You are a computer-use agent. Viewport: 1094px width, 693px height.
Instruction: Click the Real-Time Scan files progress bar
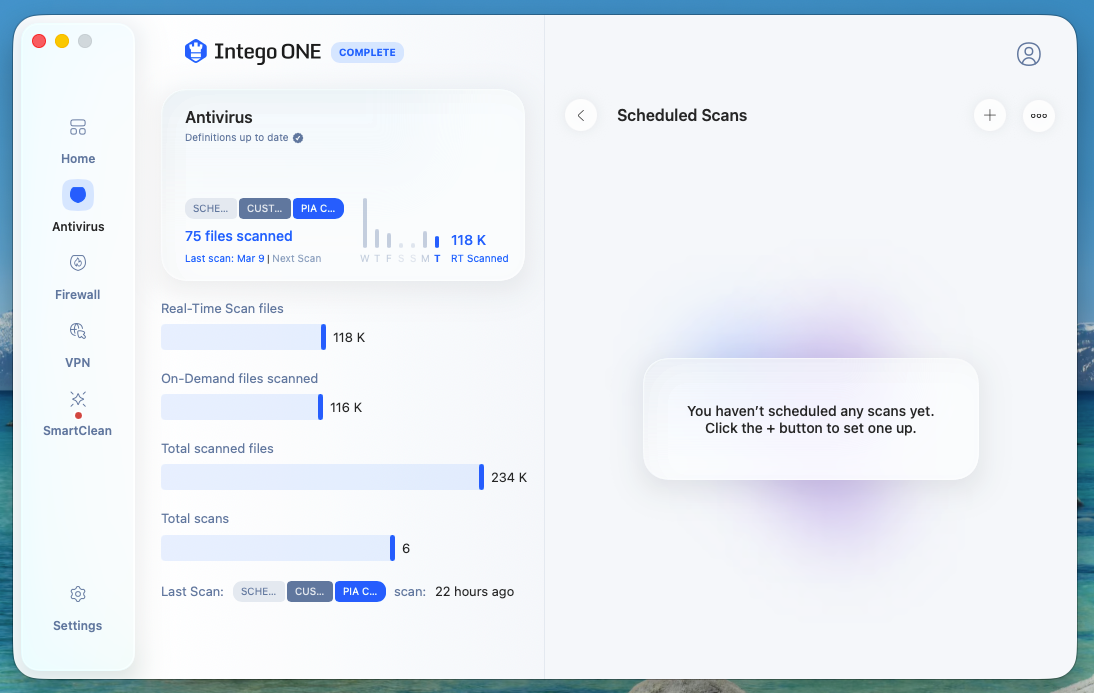[x=243, y=337]
